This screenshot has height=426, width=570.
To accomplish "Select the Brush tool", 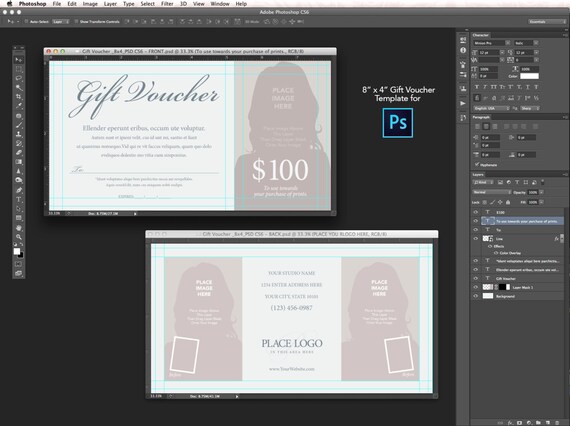I will pyautogui.click(x=19, y=125).
